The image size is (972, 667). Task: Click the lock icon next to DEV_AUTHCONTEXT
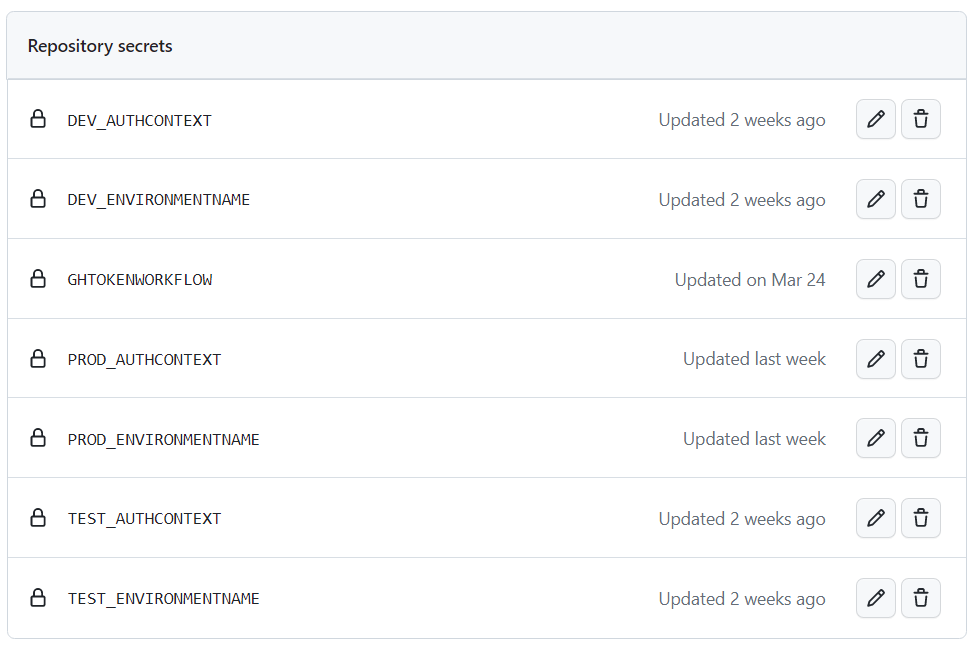click(x=38, y=119)
